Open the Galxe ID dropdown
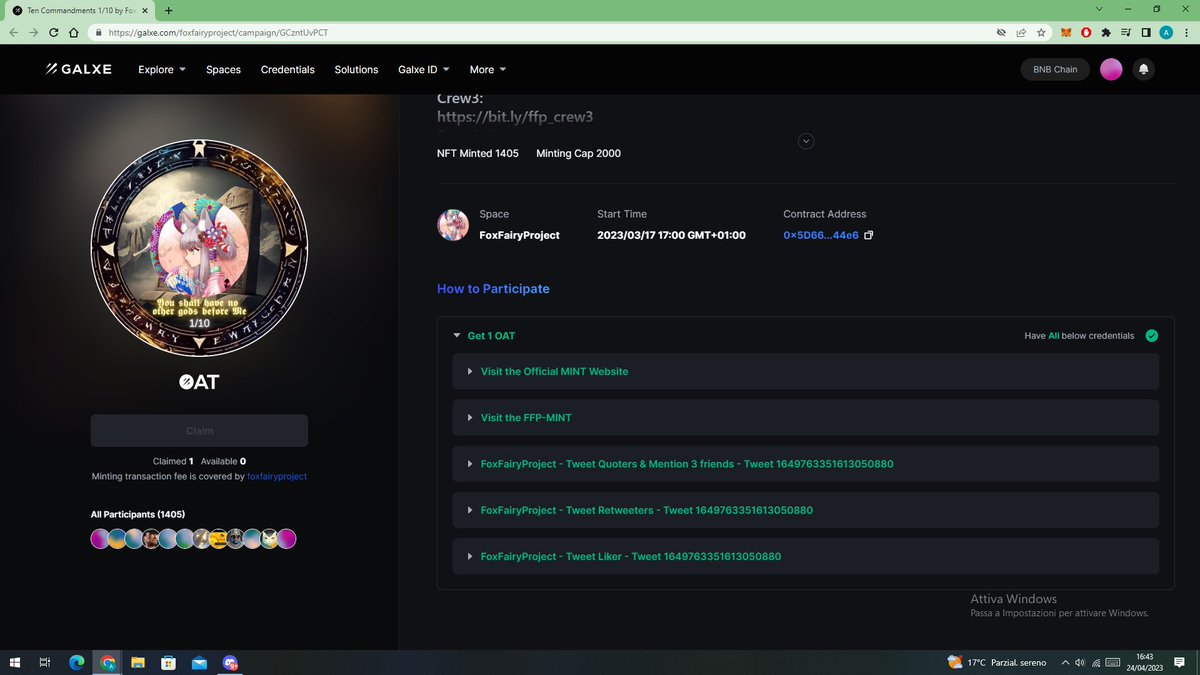This screenshot has height=675, width=1200. click(424, 69)
